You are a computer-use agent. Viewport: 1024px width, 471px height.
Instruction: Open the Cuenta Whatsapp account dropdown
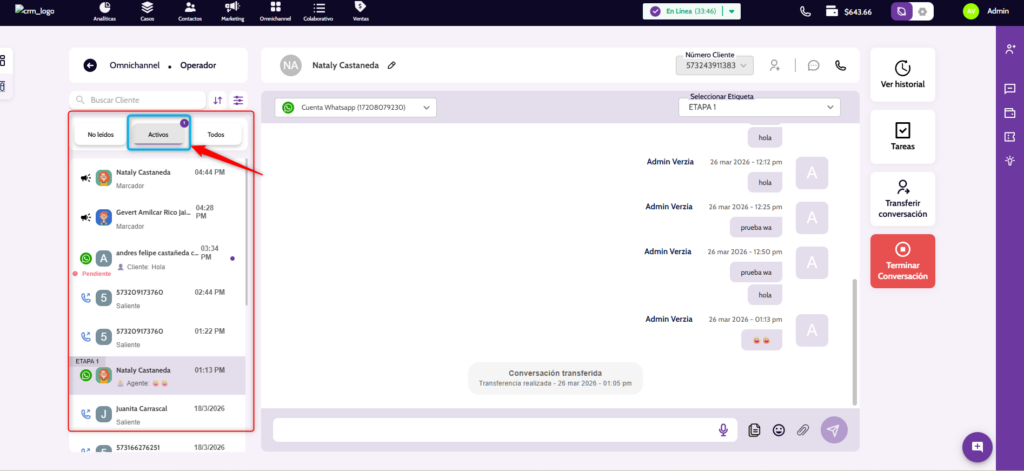click(x=357, y=107)
